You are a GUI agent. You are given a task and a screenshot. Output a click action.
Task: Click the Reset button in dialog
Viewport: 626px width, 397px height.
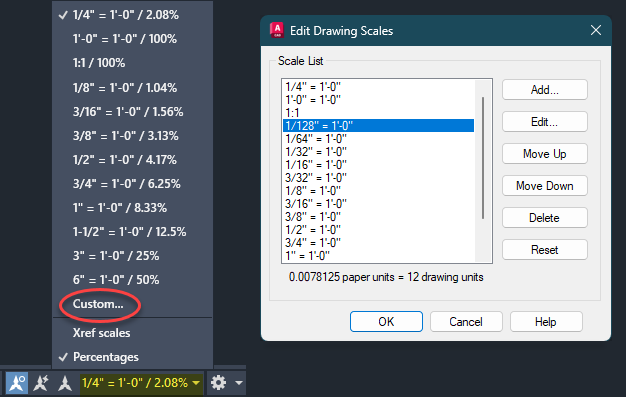tap(545, 250)
